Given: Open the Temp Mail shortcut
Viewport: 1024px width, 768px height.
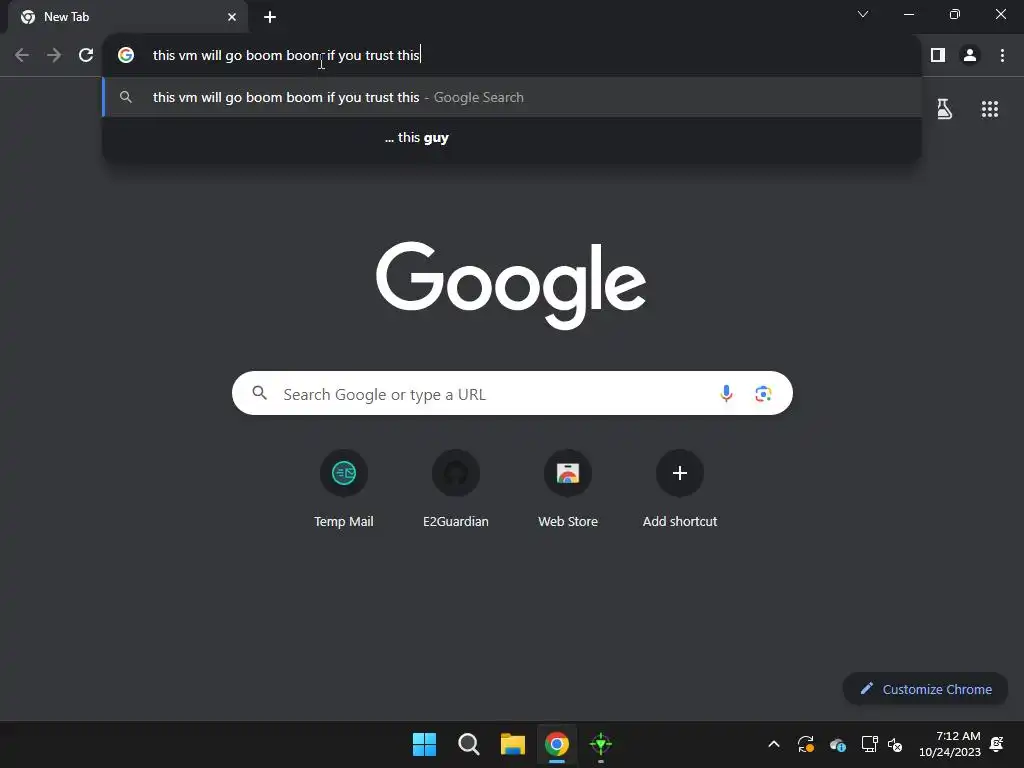Looking at the screenshot, I should tap(344, 488).
